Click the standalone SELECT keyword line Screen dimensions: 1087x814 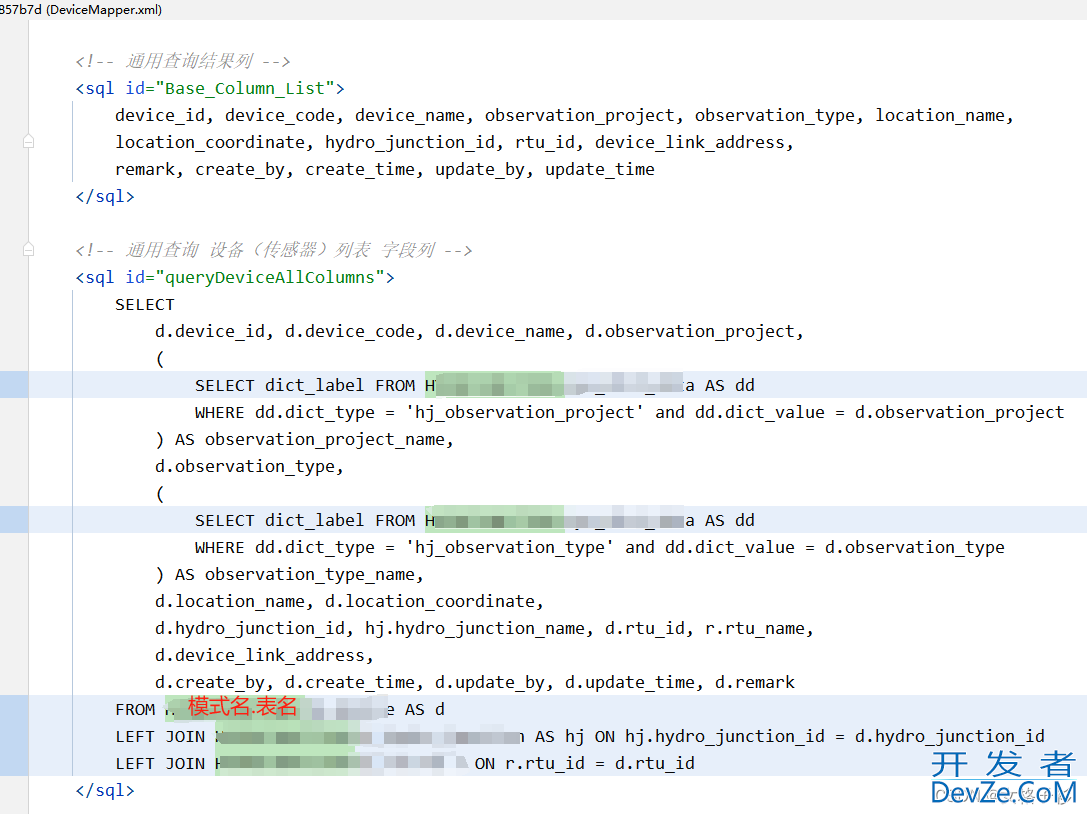click(144, 304)
